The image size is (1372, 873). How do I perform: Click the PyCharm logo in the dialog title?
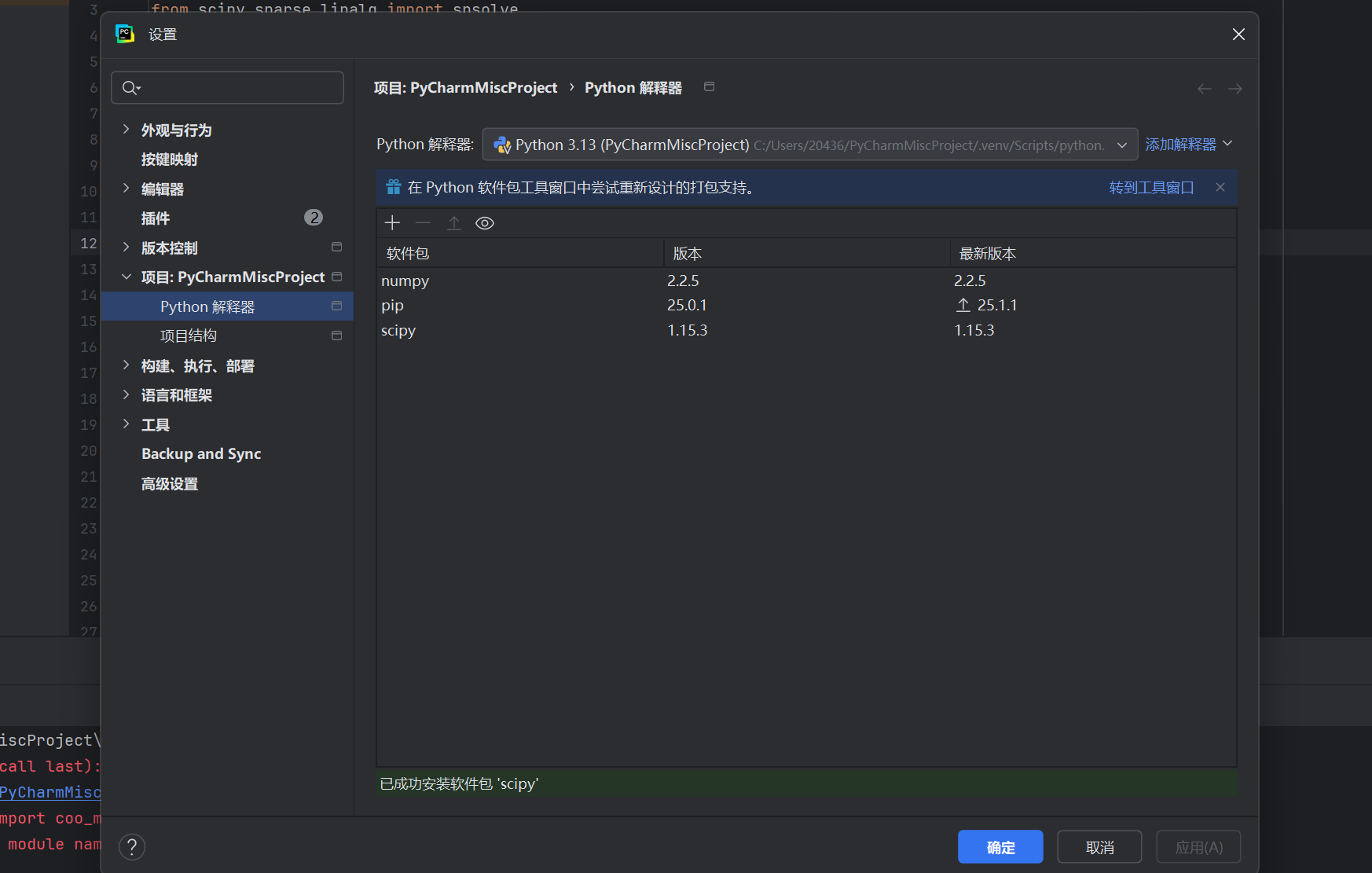click(124, 34)
